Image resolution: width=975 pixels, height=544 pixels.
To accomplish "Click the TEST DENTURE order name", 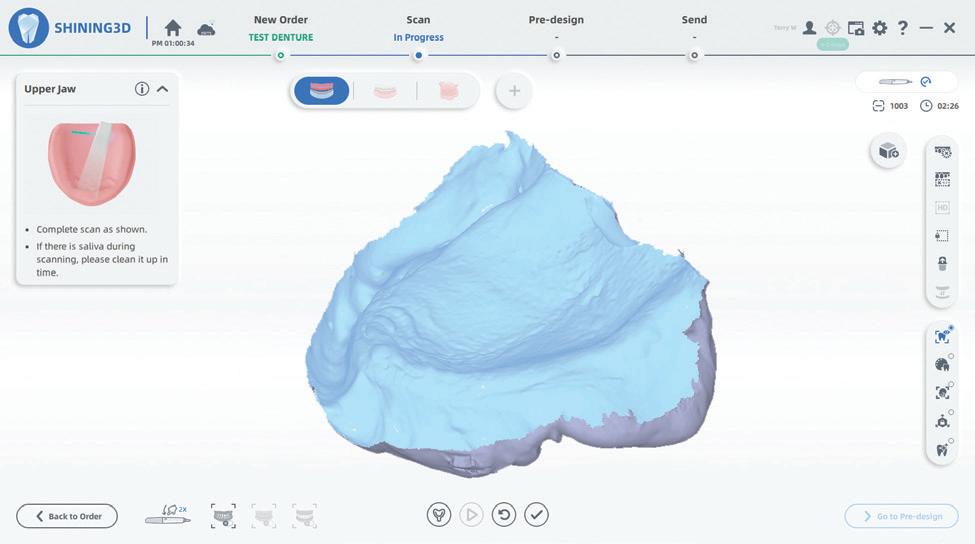I will [x=280, y=37].
